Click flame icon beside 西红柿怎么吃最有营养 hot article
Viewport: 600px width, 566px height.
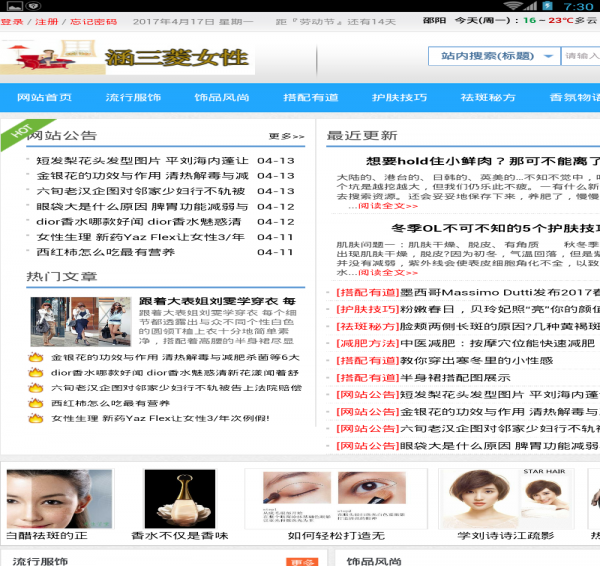click(36, 403)
